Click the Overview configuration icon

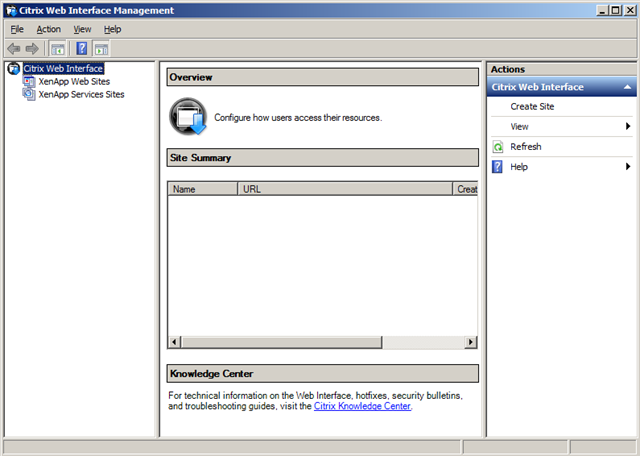[188, 117]
